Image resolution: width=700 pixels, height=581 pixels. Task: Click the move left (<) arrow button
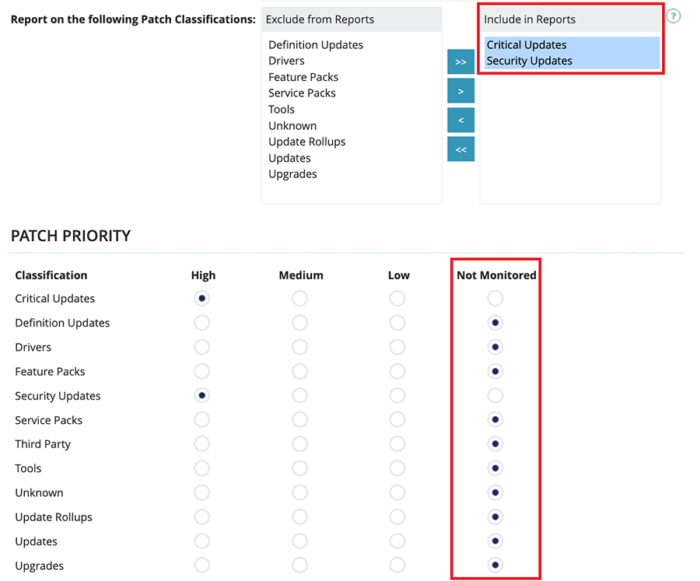point(460,120)
